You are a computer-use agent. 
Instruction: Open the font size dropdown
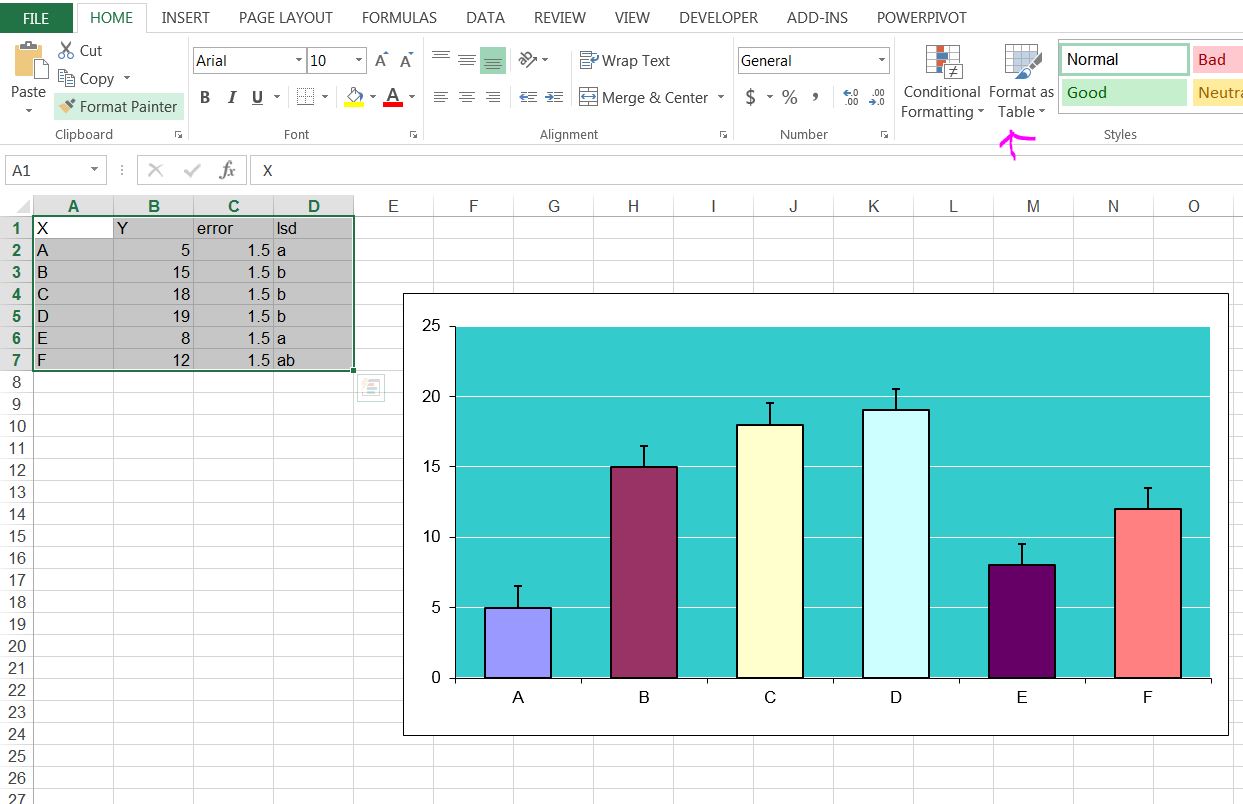point(356,60)
